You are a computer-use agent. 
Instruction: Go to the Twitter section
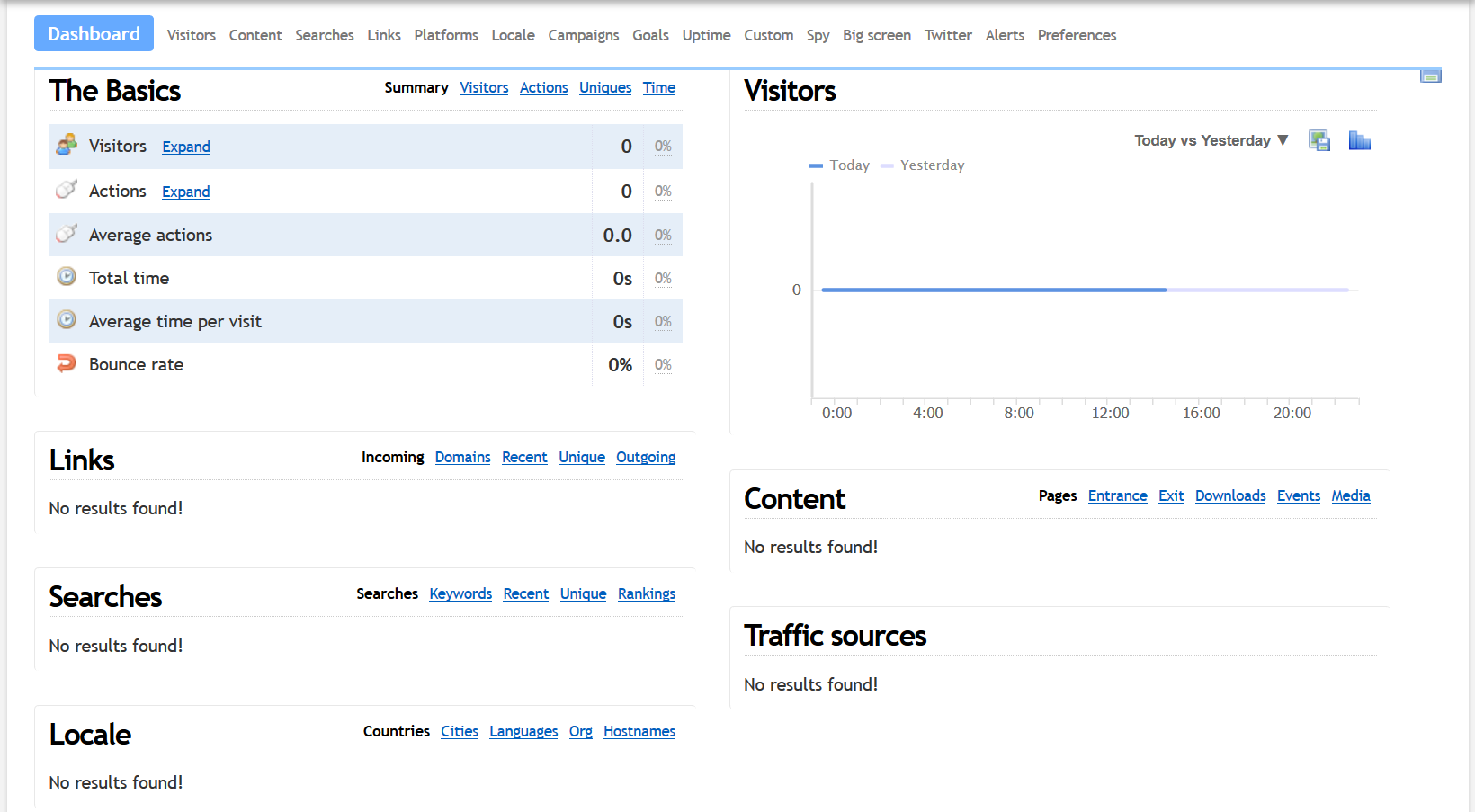click(x=948, y=35)
